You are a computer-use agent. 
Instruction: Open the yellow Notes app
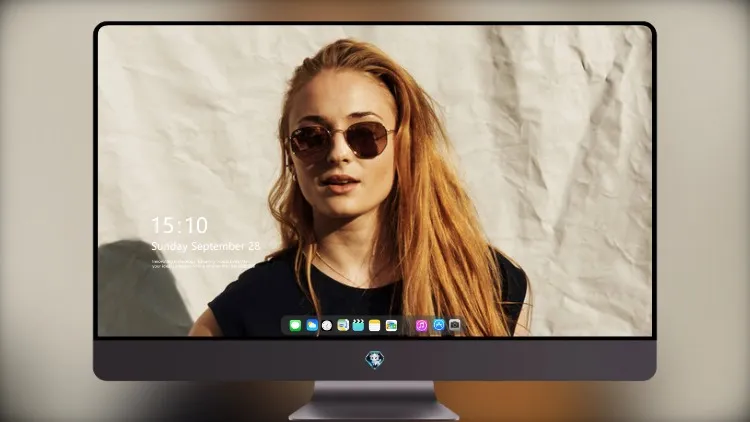pyautogui.click(x=375, y=326)
